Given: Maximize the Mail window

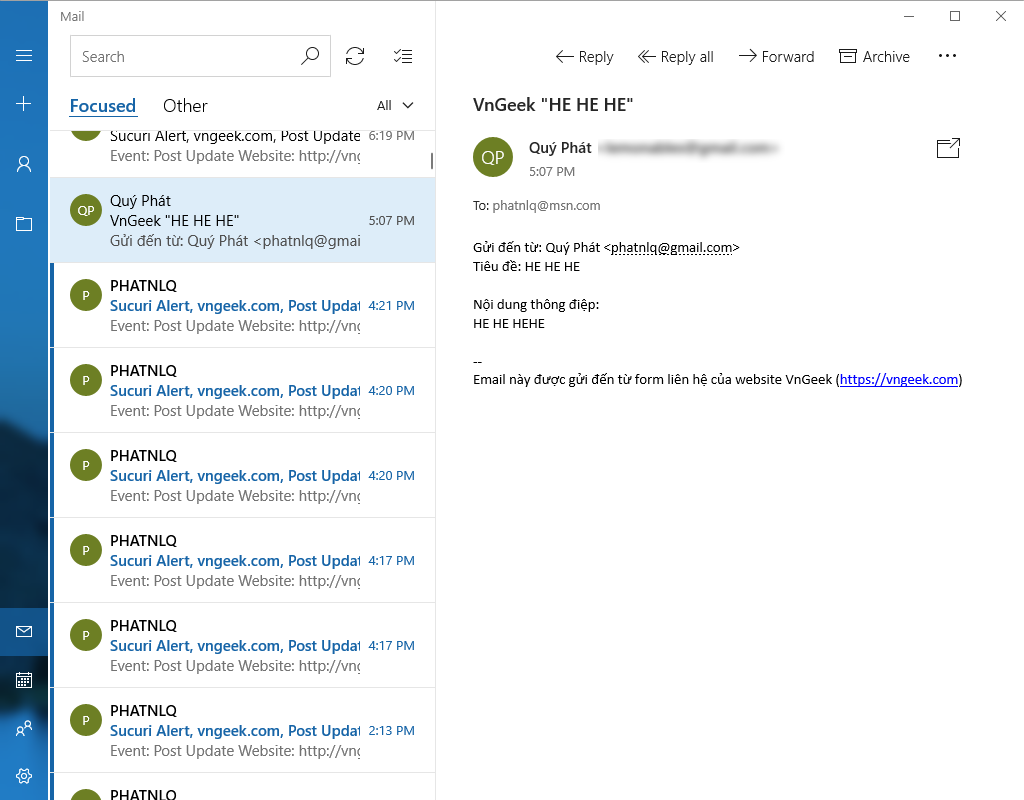Looking at the screenshot, I should 955,16.
